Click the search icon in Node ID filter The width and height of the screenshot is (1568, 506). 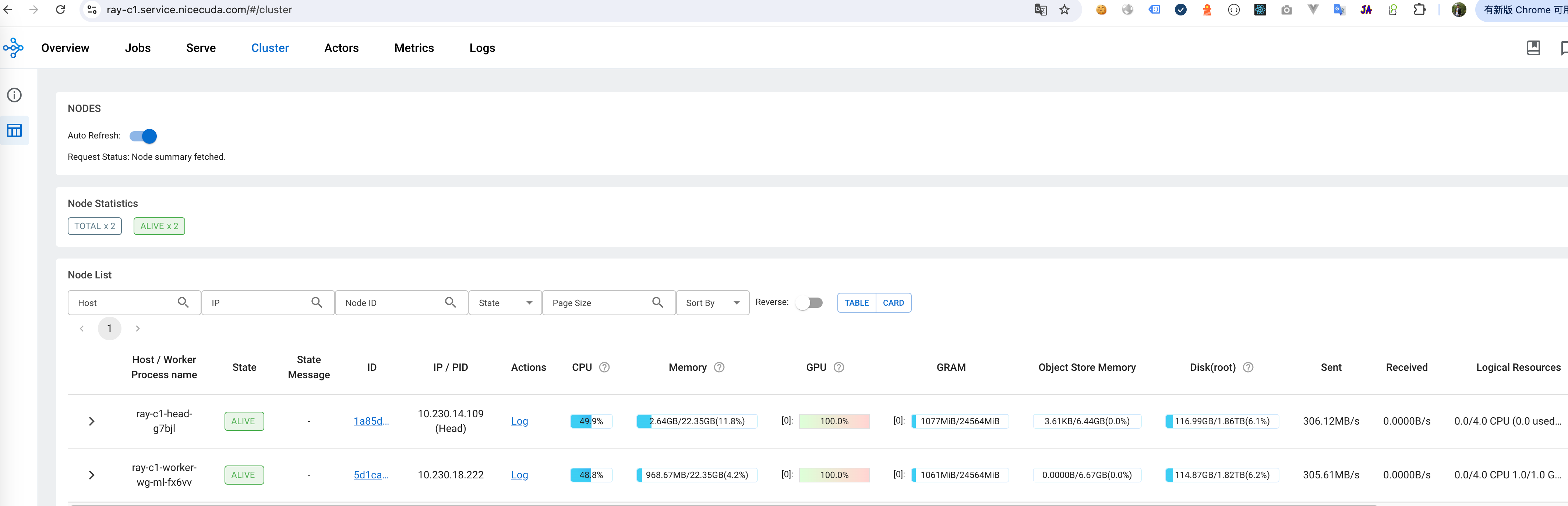[x=451, y=302]
